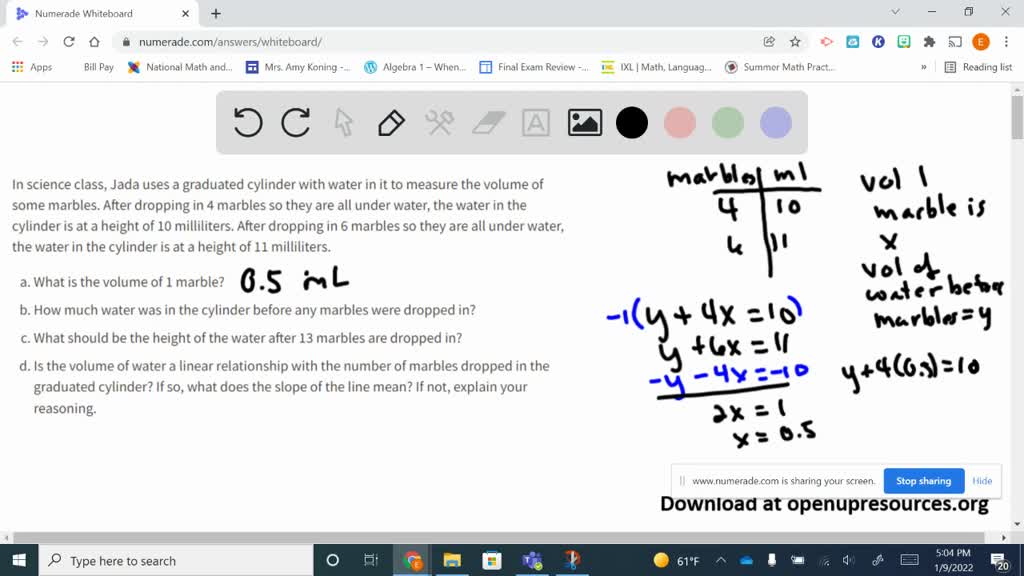The image size is (1024, 576).
Task: Open the Mrs. Amy Koning bookmark
Action: [x=298, y=67]
